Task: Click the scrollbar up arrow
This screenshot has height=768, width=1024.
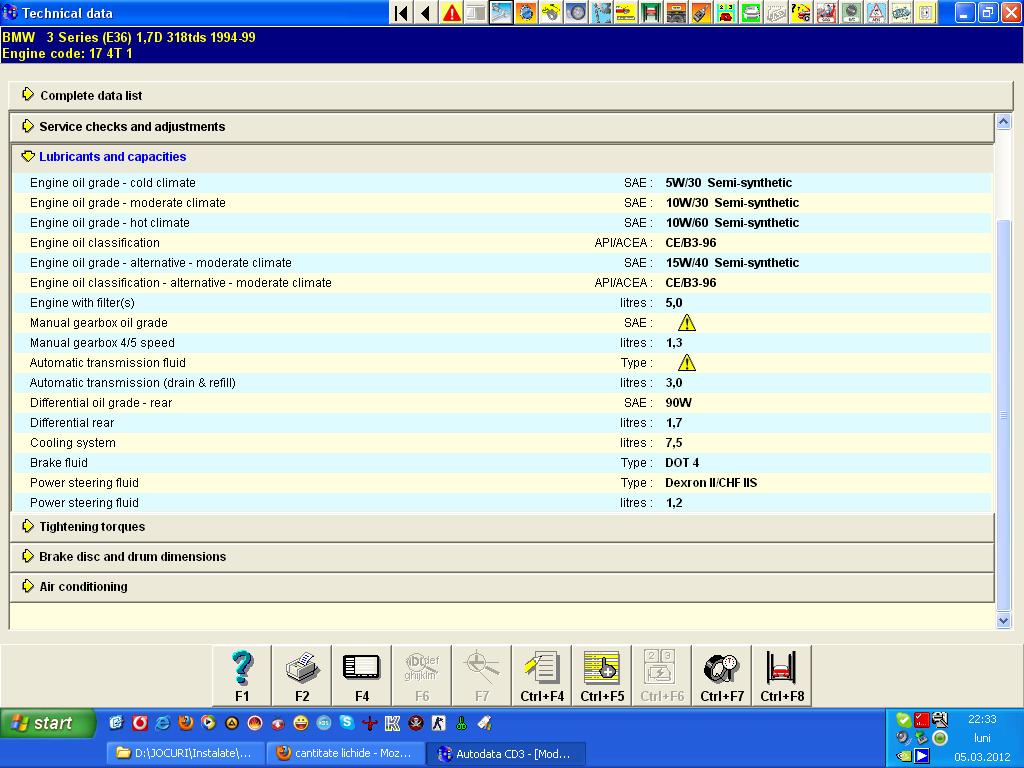Action: [1004, 121]
